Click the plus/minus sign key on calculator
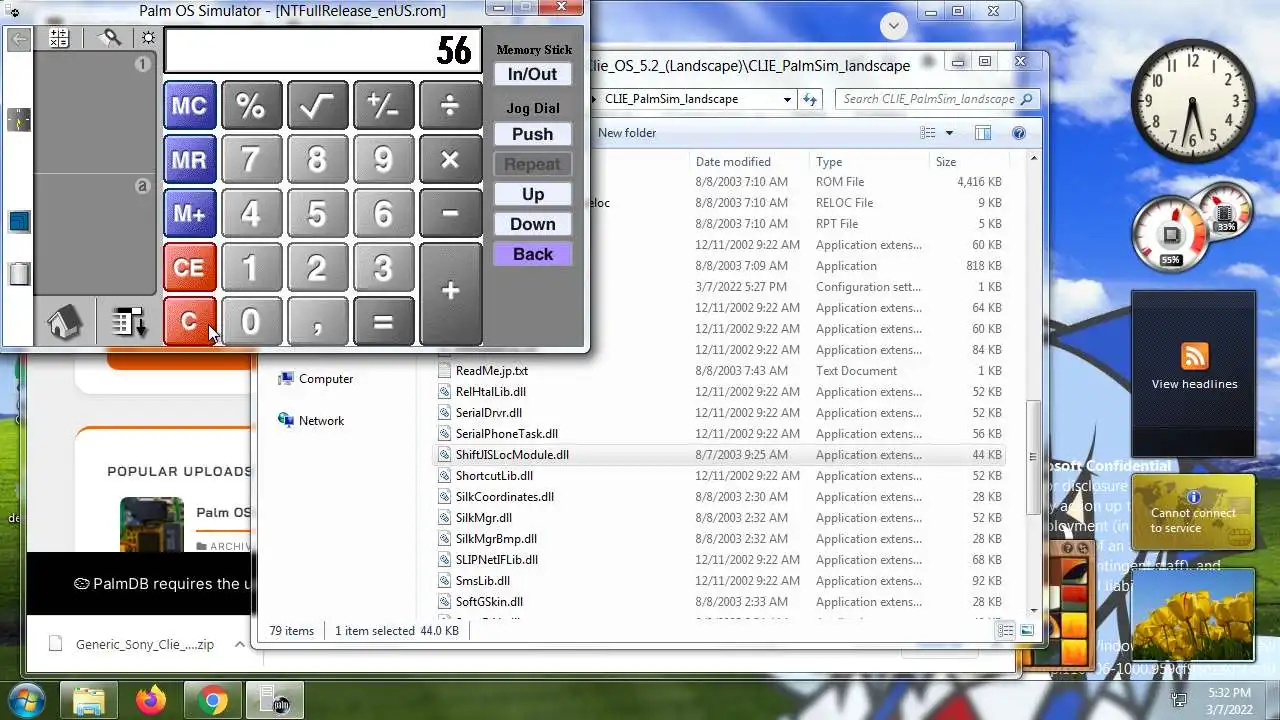 [383, 105]
